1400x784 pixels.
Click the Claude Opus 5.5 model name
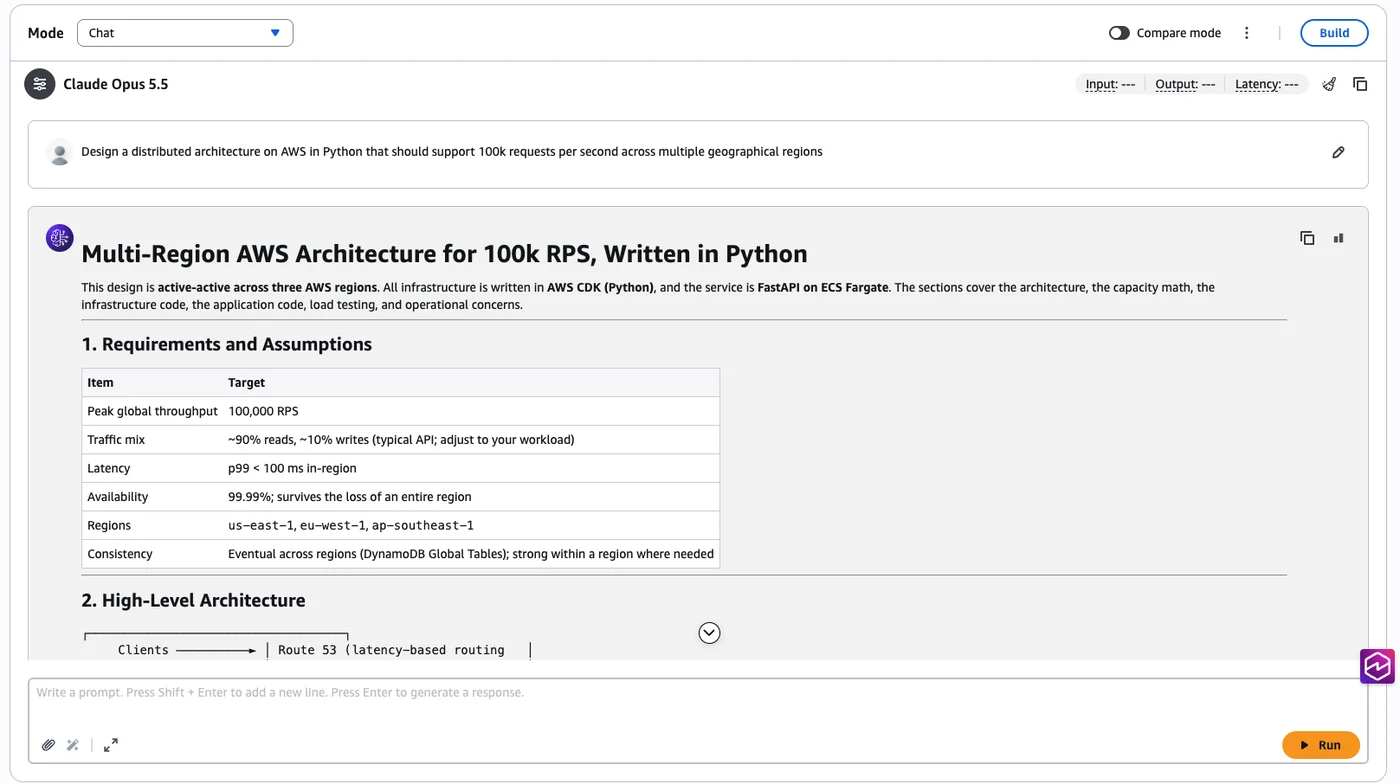(x=116, y=84)
